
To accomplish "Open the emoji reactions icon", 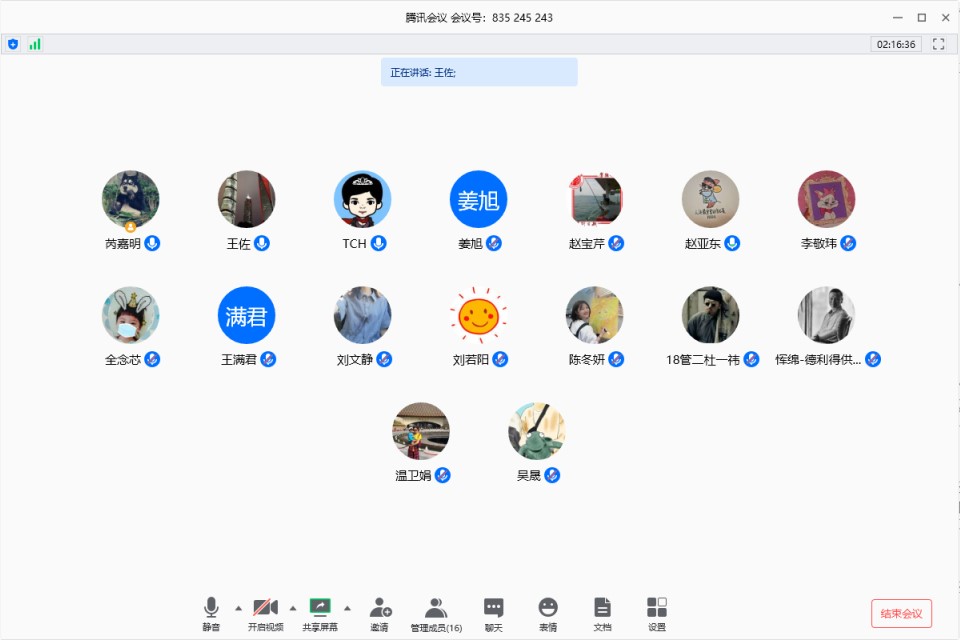I will coord(548,608).
